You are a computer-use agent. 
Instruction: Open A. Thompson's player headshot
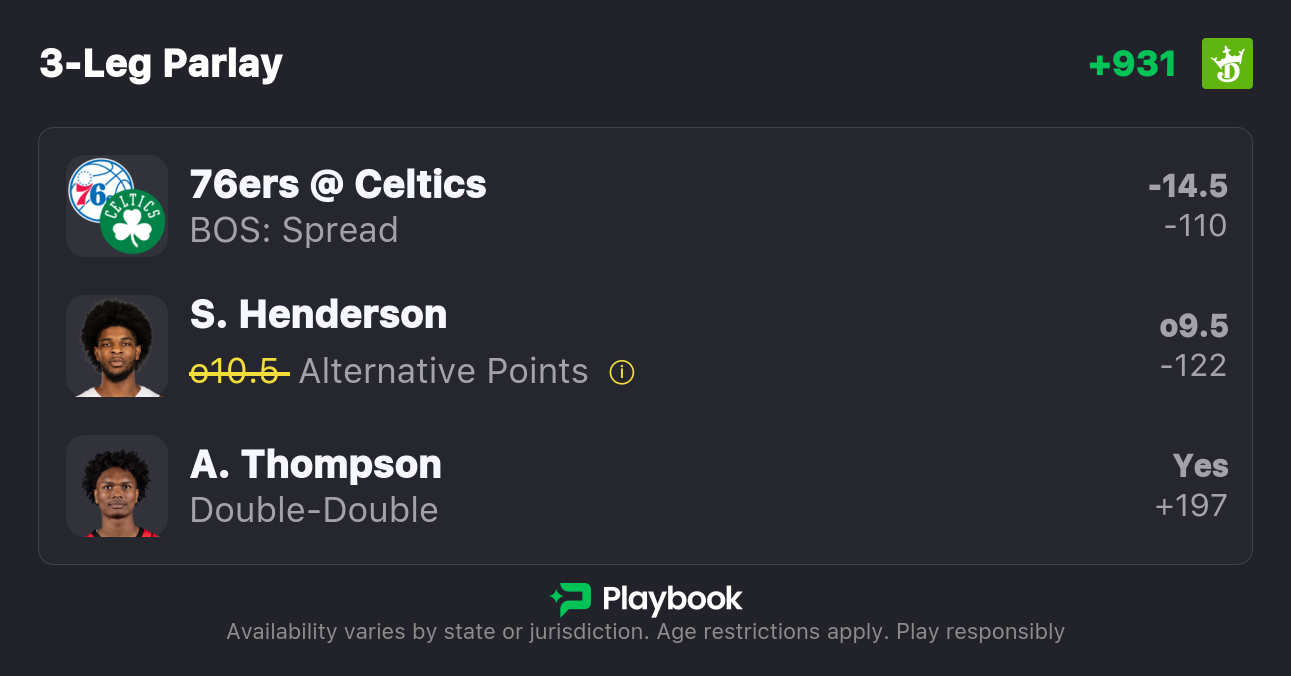click(117, 486)
